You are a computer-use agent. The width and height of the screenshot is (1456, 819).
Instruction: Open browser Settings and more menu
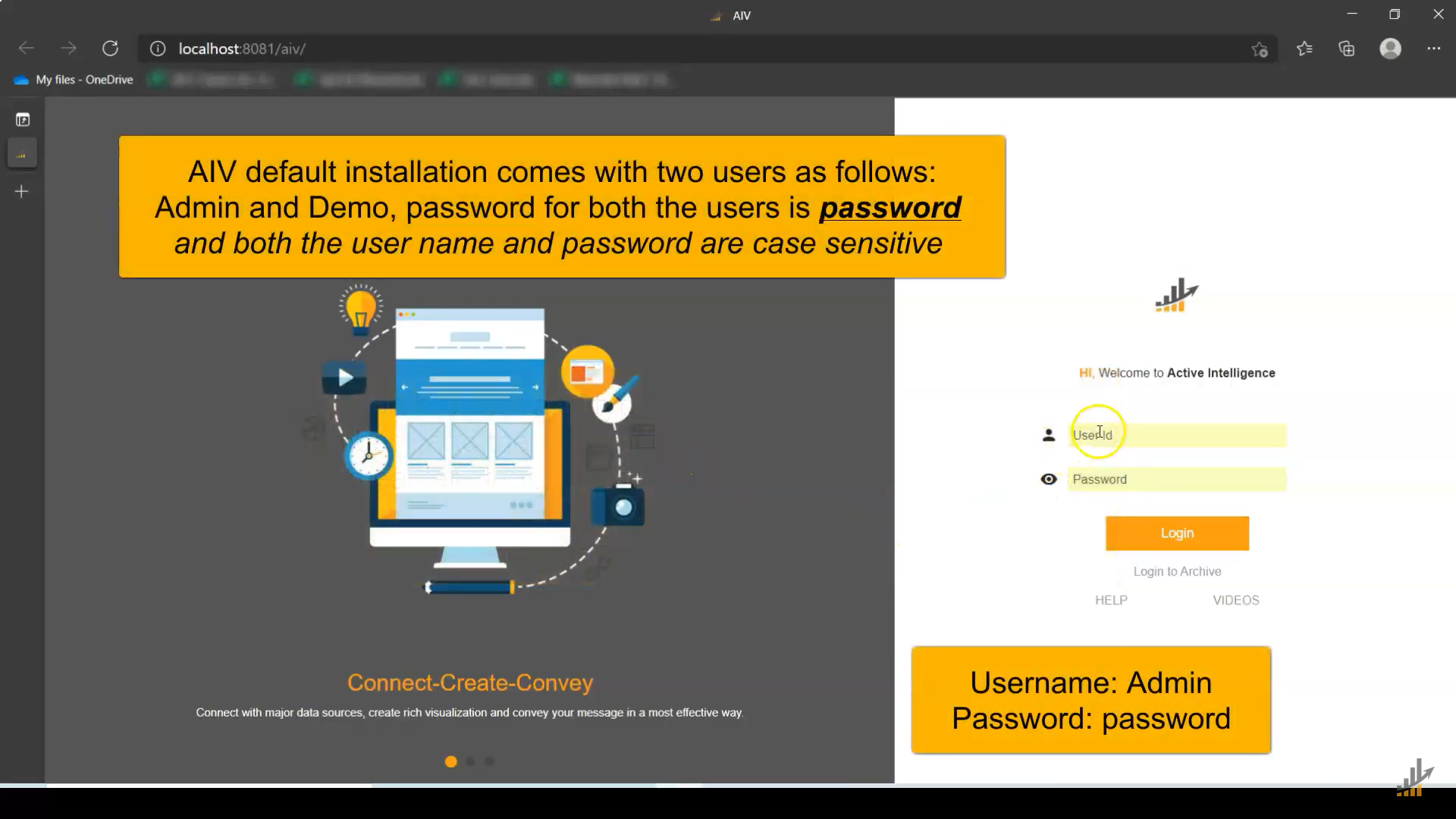[1433, 49]
